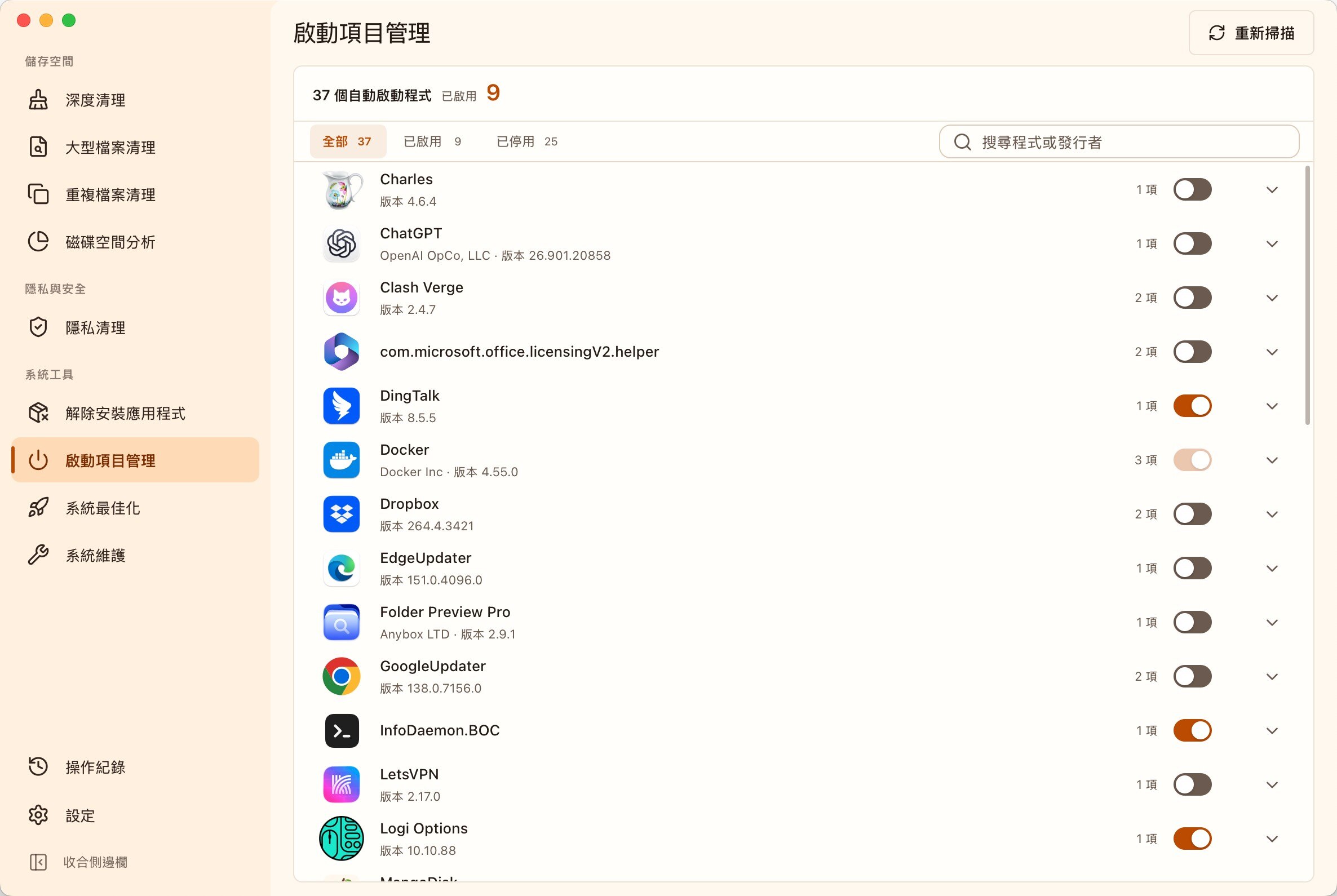Turn on the ChatGPT startup toggle
This screenshot has width=1337, height=896.
(1193, 244)
